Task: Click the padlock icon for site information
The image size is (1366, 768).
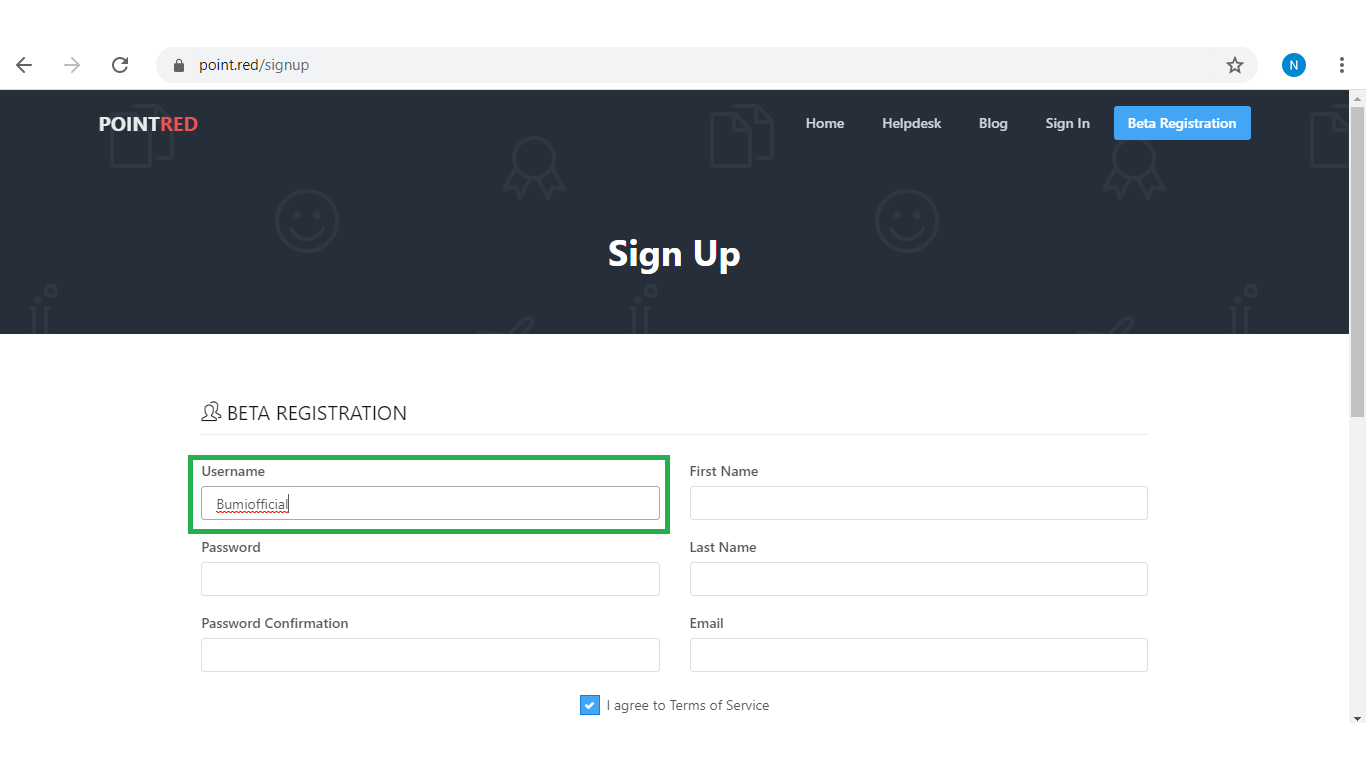Action: point(178,64)
